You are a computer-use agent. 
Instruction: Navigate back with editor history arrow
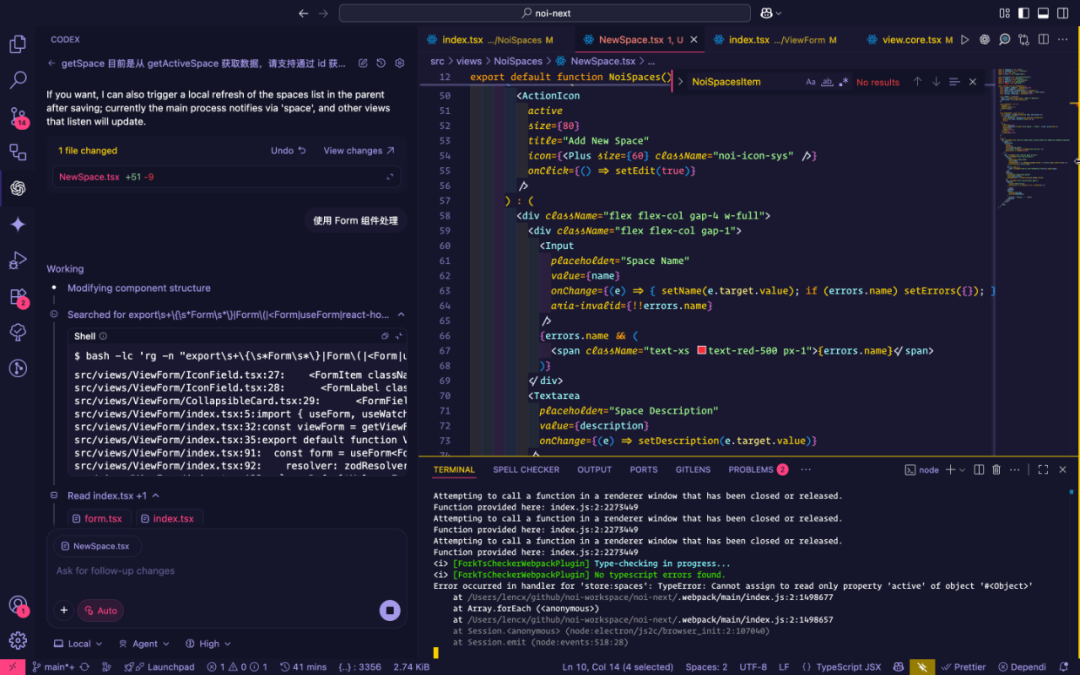click(304, 13)
